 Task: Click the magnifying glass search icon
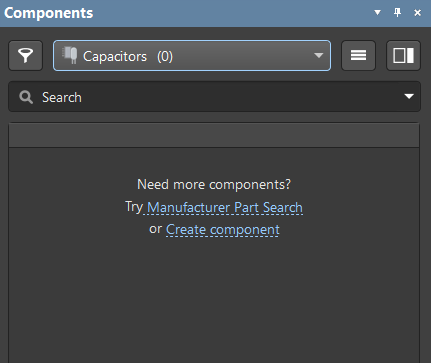26,97
